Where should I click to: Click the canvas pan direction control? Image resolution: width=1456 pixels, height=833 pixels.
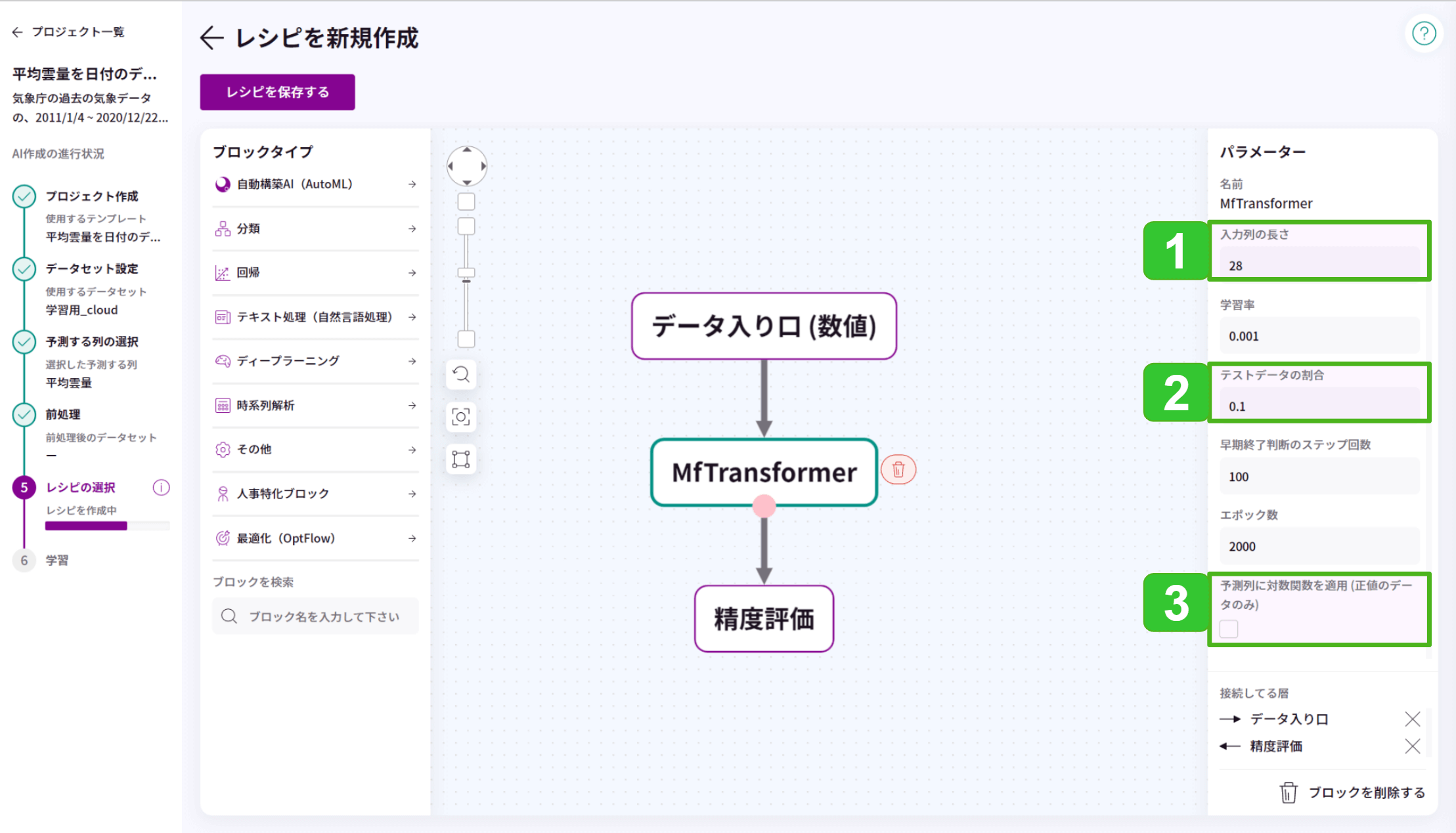(467, 166)
